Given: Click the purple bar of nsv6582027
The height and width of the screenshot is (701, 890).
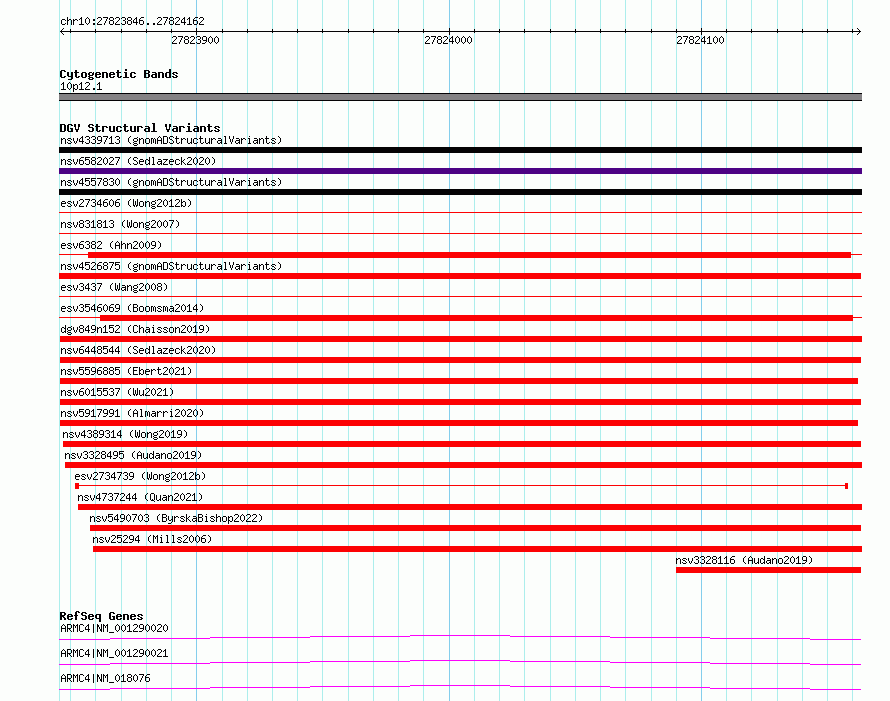Looking at the screenshot, I should click(x=460, y=171).
